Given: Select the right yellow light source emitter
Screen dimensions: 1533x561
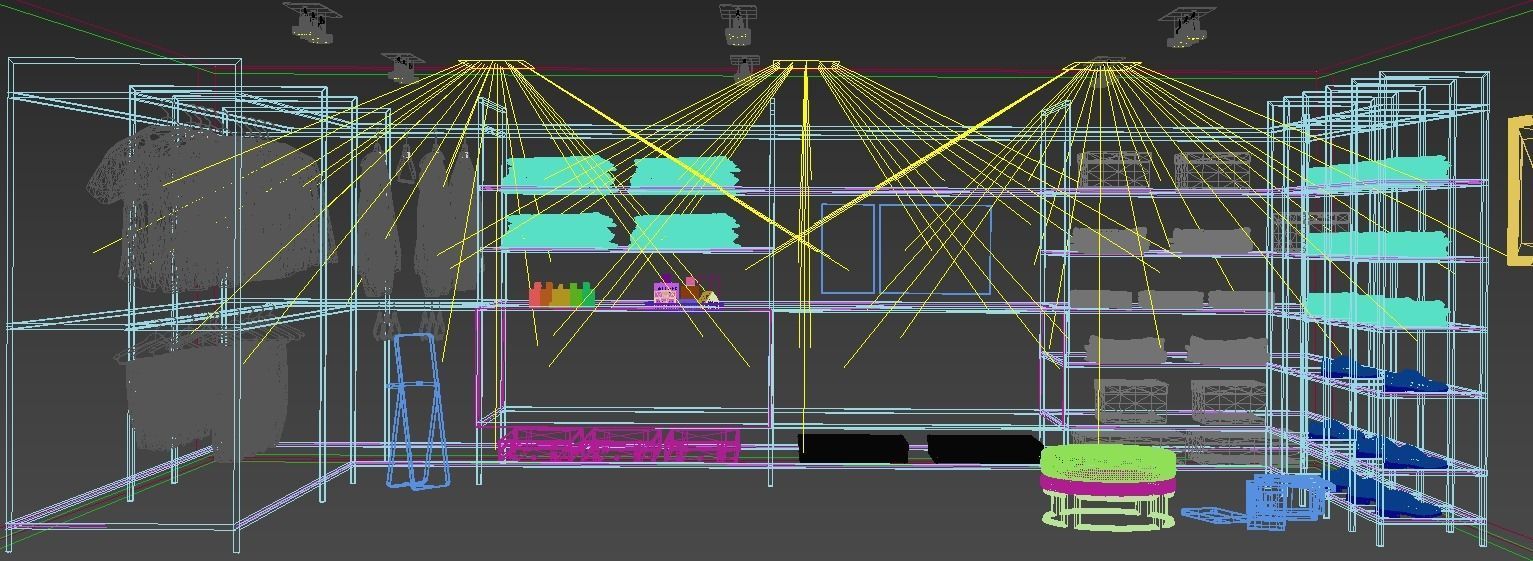Looking at the screenshot, I should (1101, 66).
